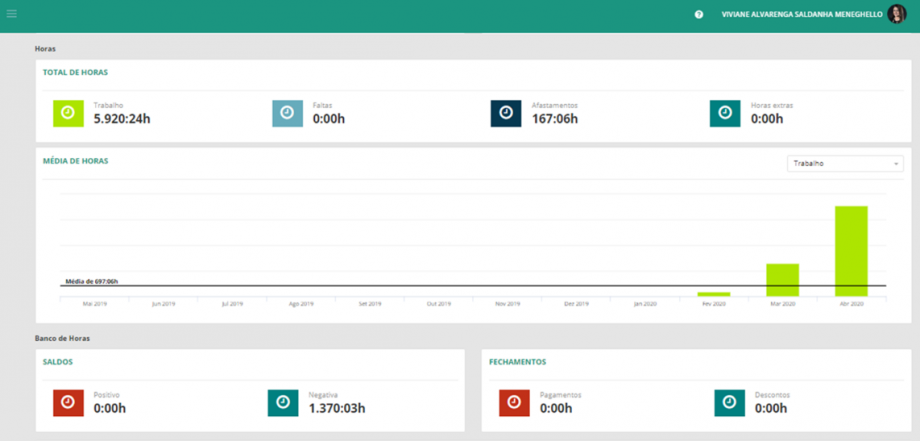The height and width of the screenshot is (441, 920).
Task: Click the 167:06h Afastamentos value
Action: point(554,119)
